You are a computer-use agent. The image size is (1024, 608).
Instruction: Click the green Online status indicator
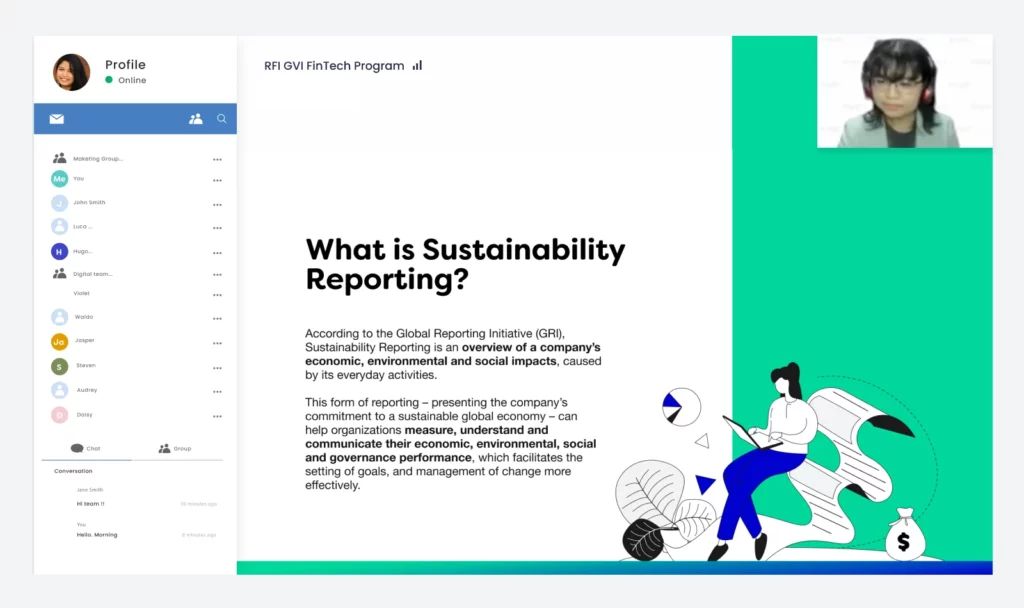[x=109, y=80]
